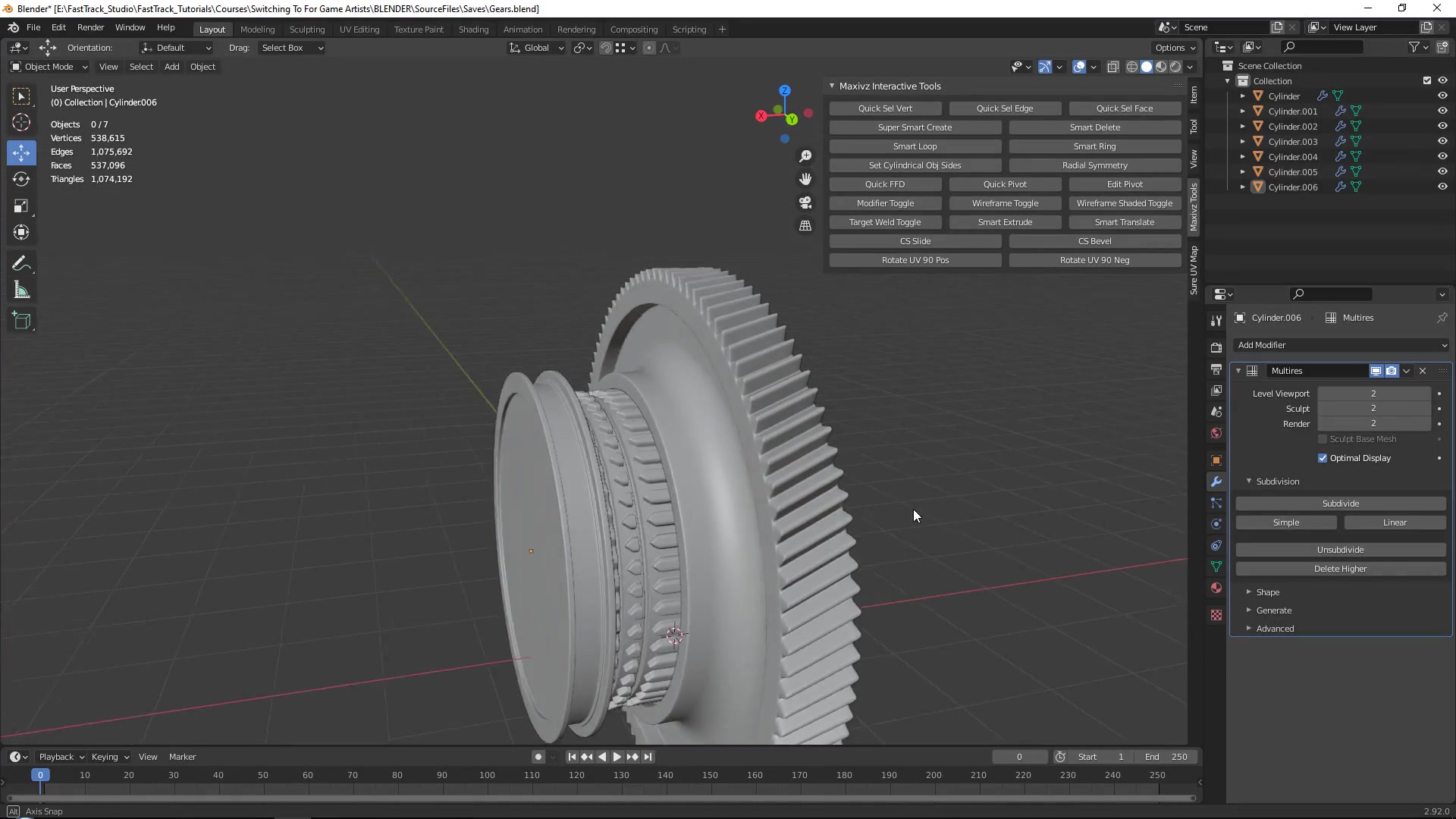
Task: Toggle camera view icon in viewport
Action: pyautogui.click(x=805, y=202)
